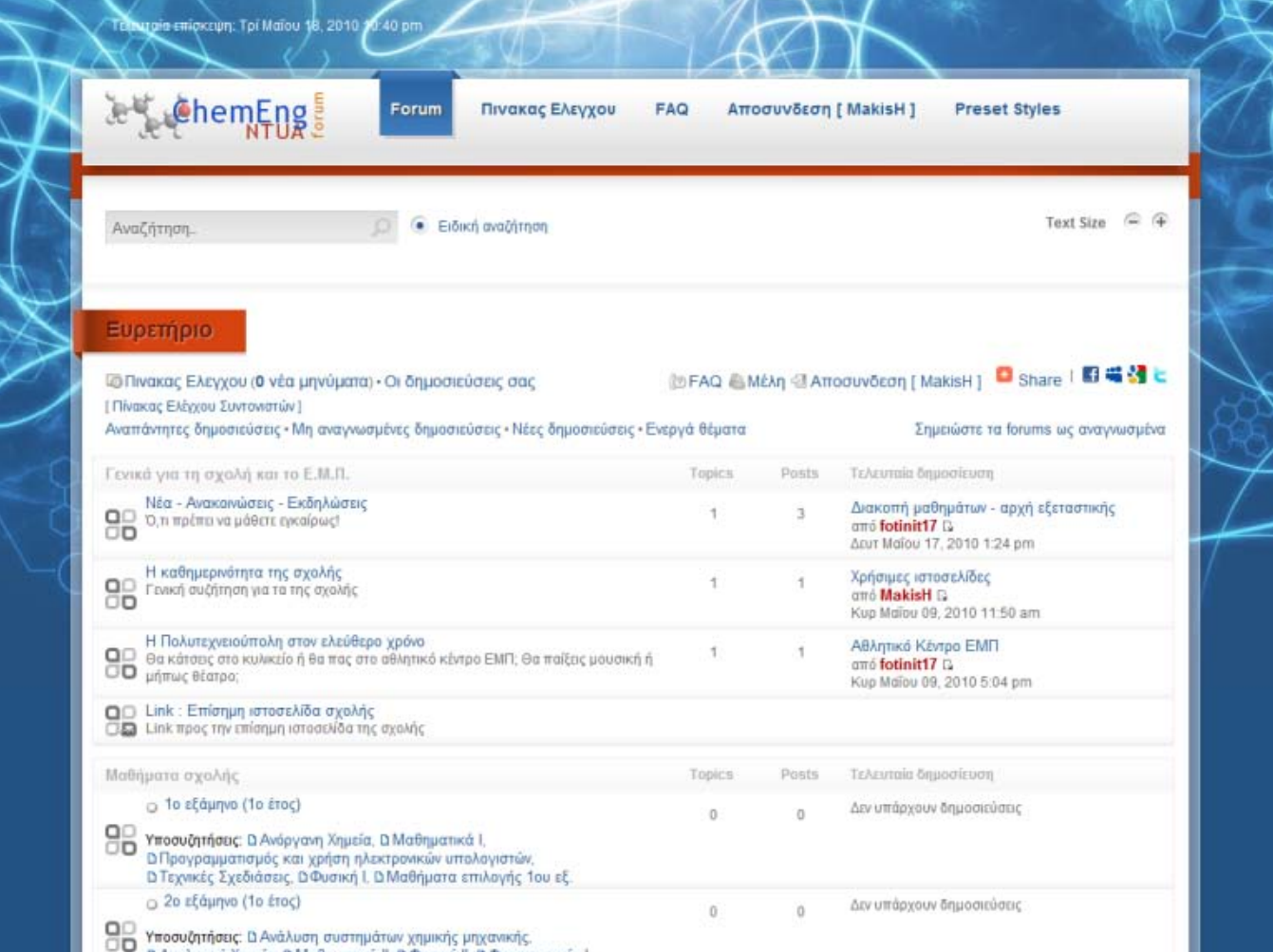Click the Facebook share icon
Viewport: 1273px width, 952px height.
click(1091, 375)
